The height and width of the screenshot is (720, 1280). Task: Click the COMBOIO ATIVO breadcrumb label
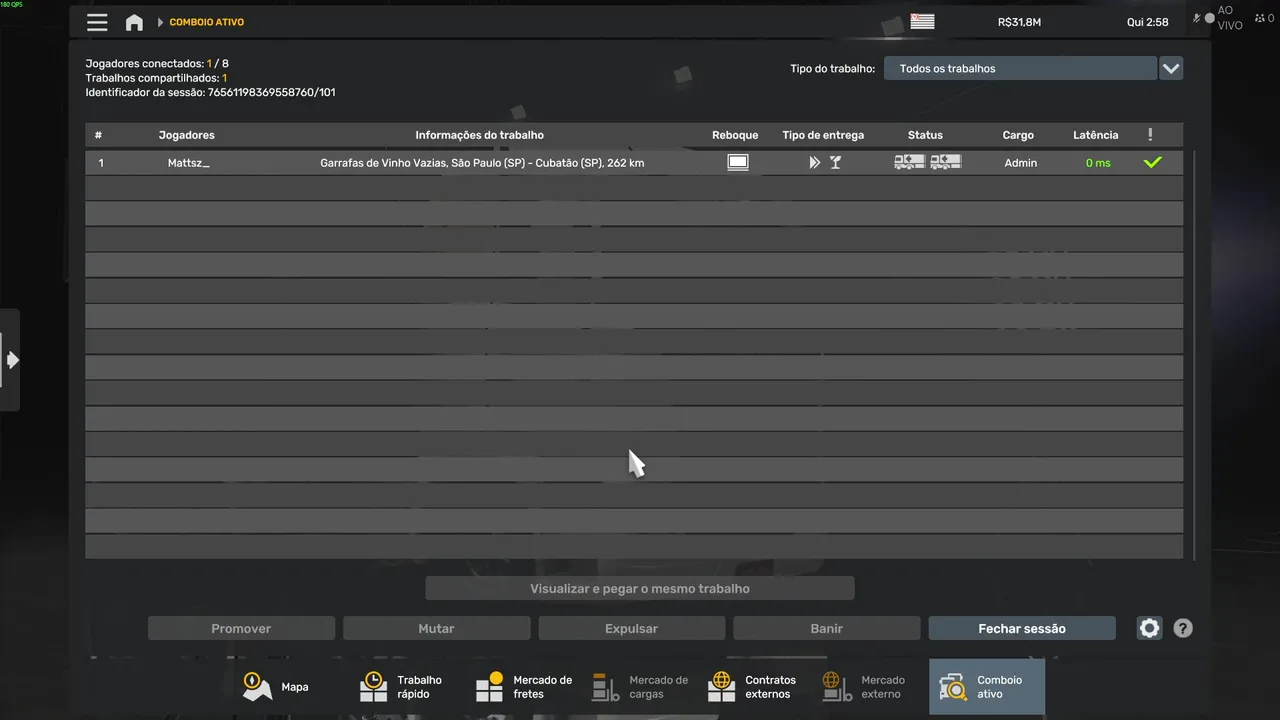(207, 22)
